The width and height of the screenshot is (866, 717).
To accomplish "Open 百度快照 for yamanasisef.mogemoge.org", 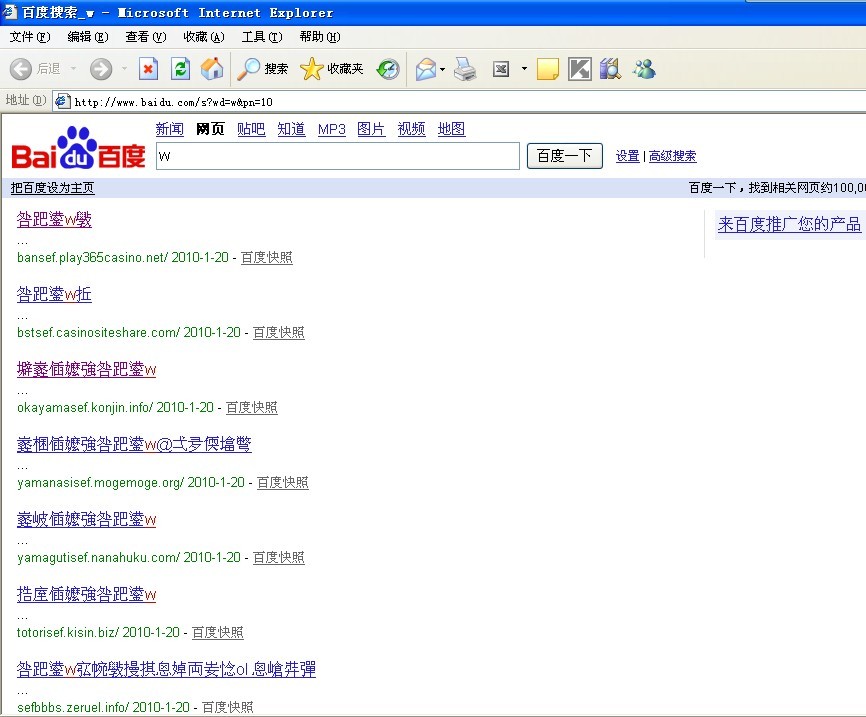I will 283,483.
